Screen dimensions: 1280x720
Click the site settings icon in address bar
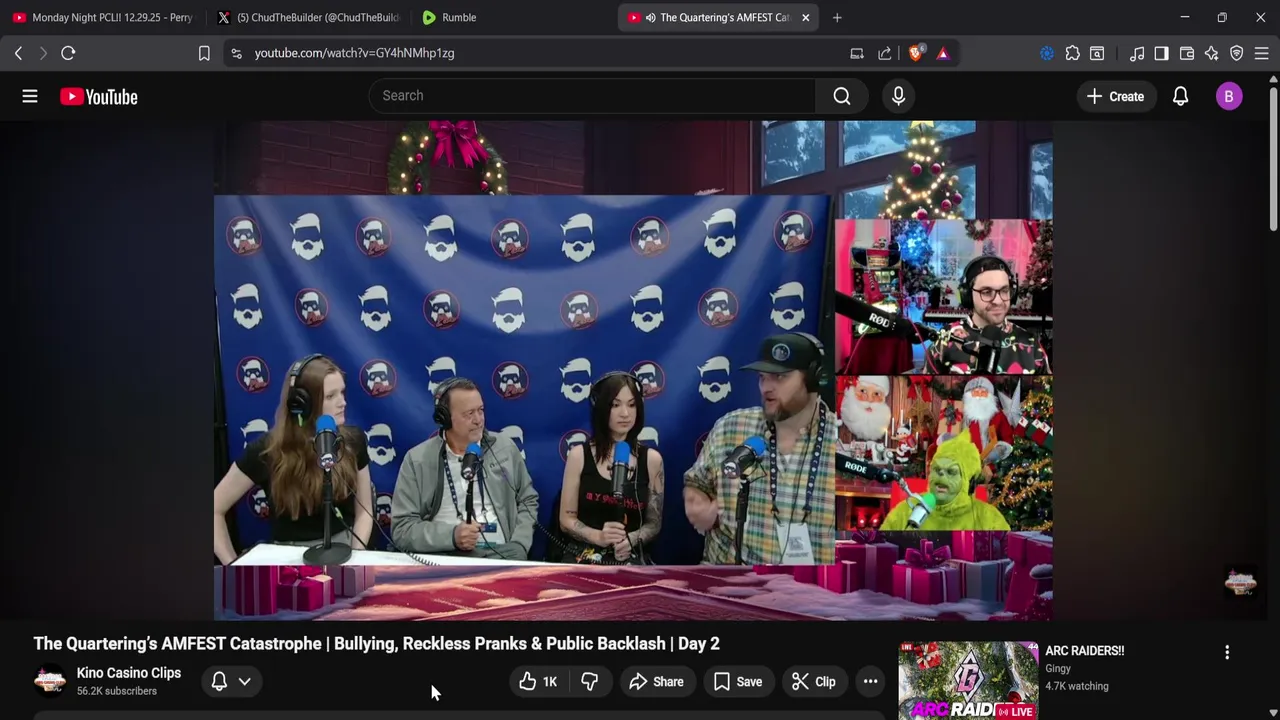236,53
